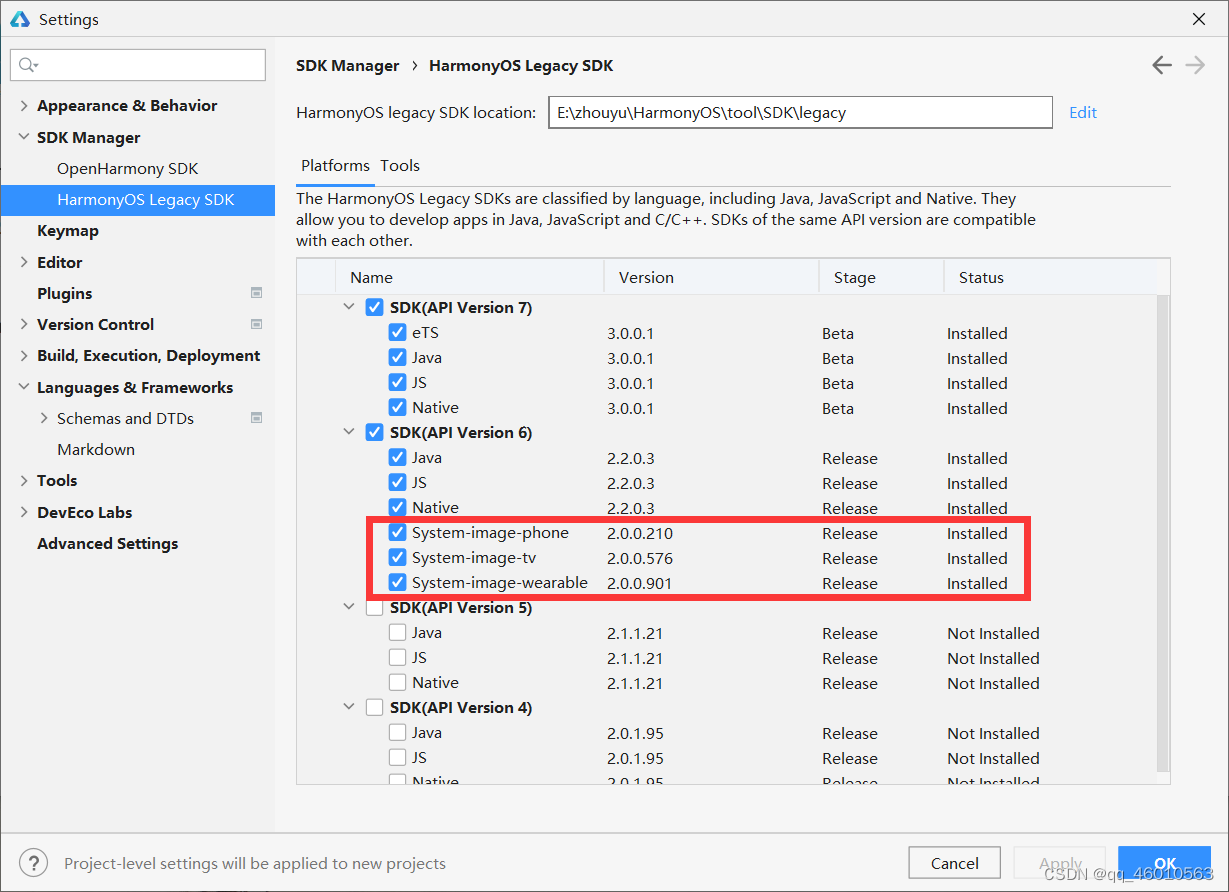Toggle SDK(API Version 7) checkbox

pos(375,308)
